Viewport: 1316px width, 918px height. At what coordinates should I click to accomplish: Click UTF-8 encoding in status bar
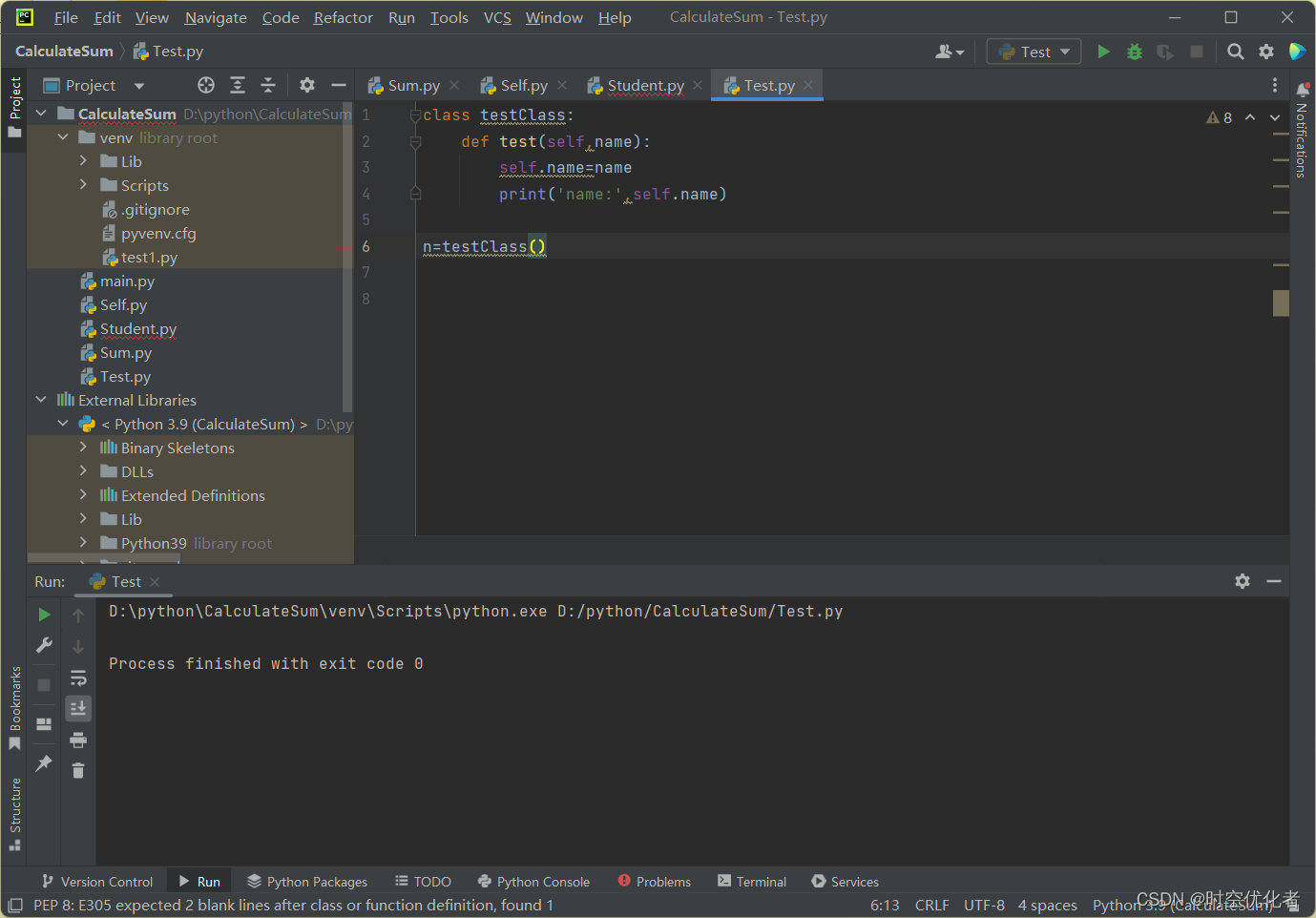(x=984, y=906)
